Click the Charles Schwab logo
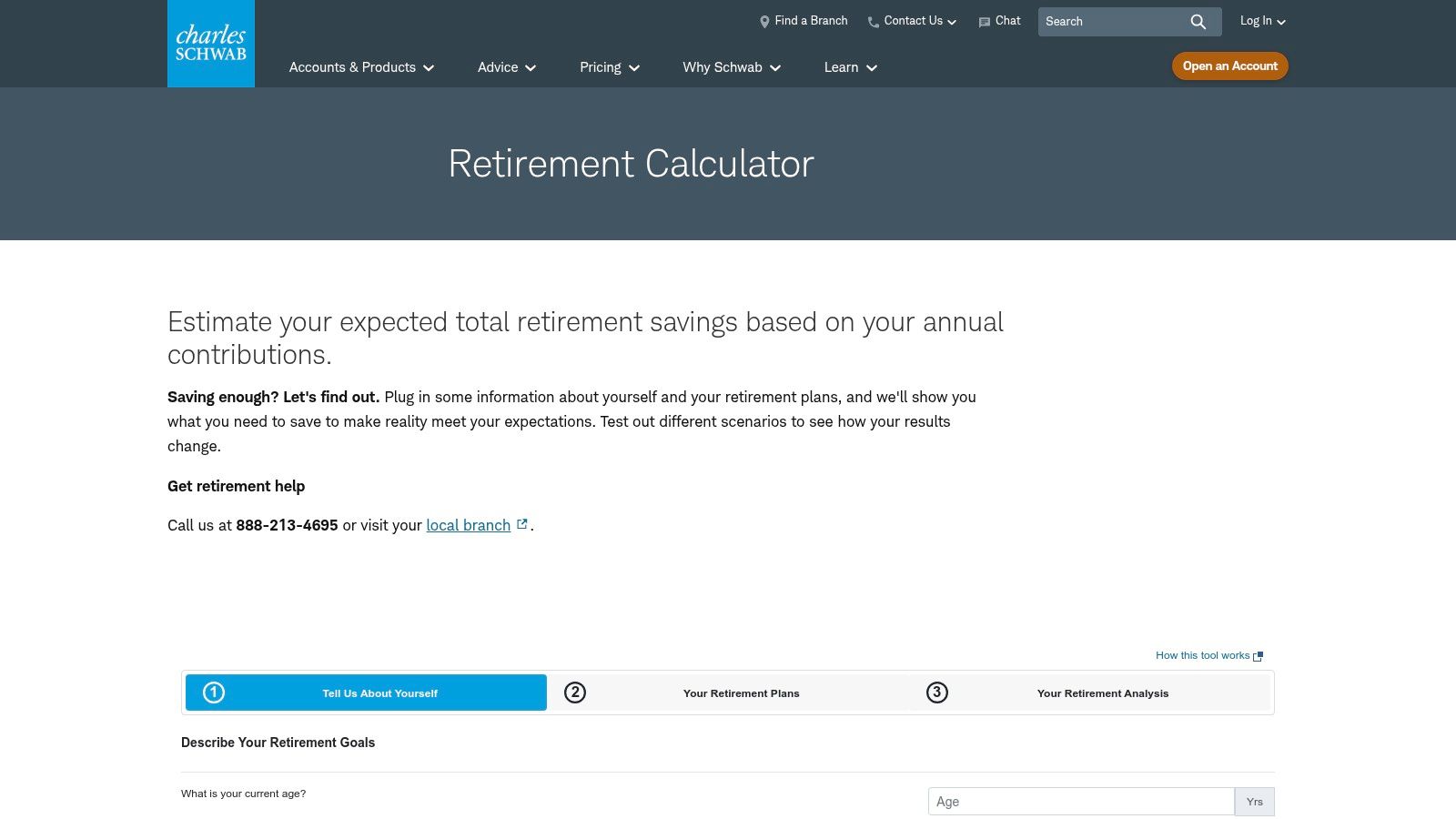Image resolution: width=1456 pixels, height=819 pixels. pos(210,43)
